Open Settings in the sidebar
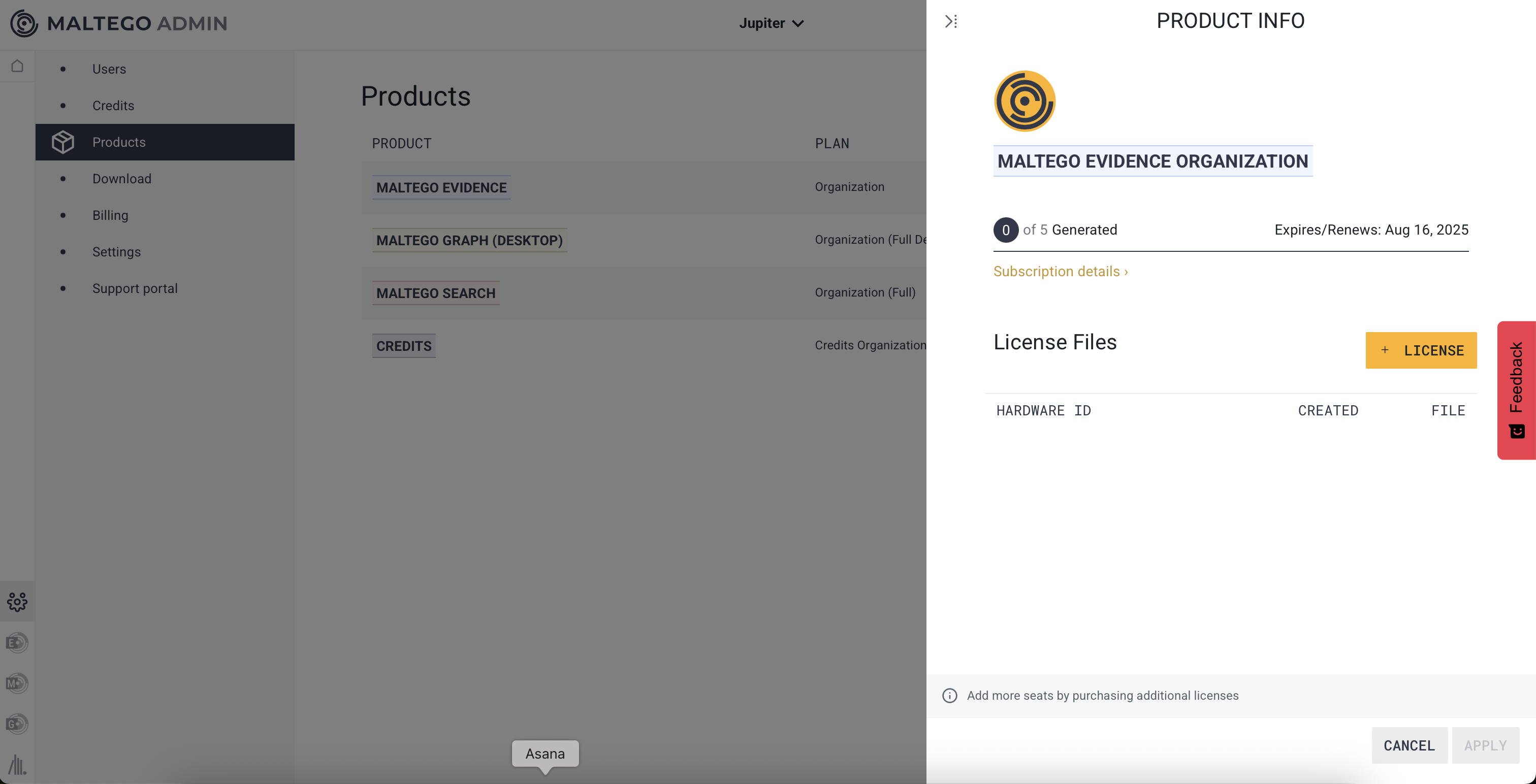This screenshot has width=1536, height=784. tap(116, 251)
